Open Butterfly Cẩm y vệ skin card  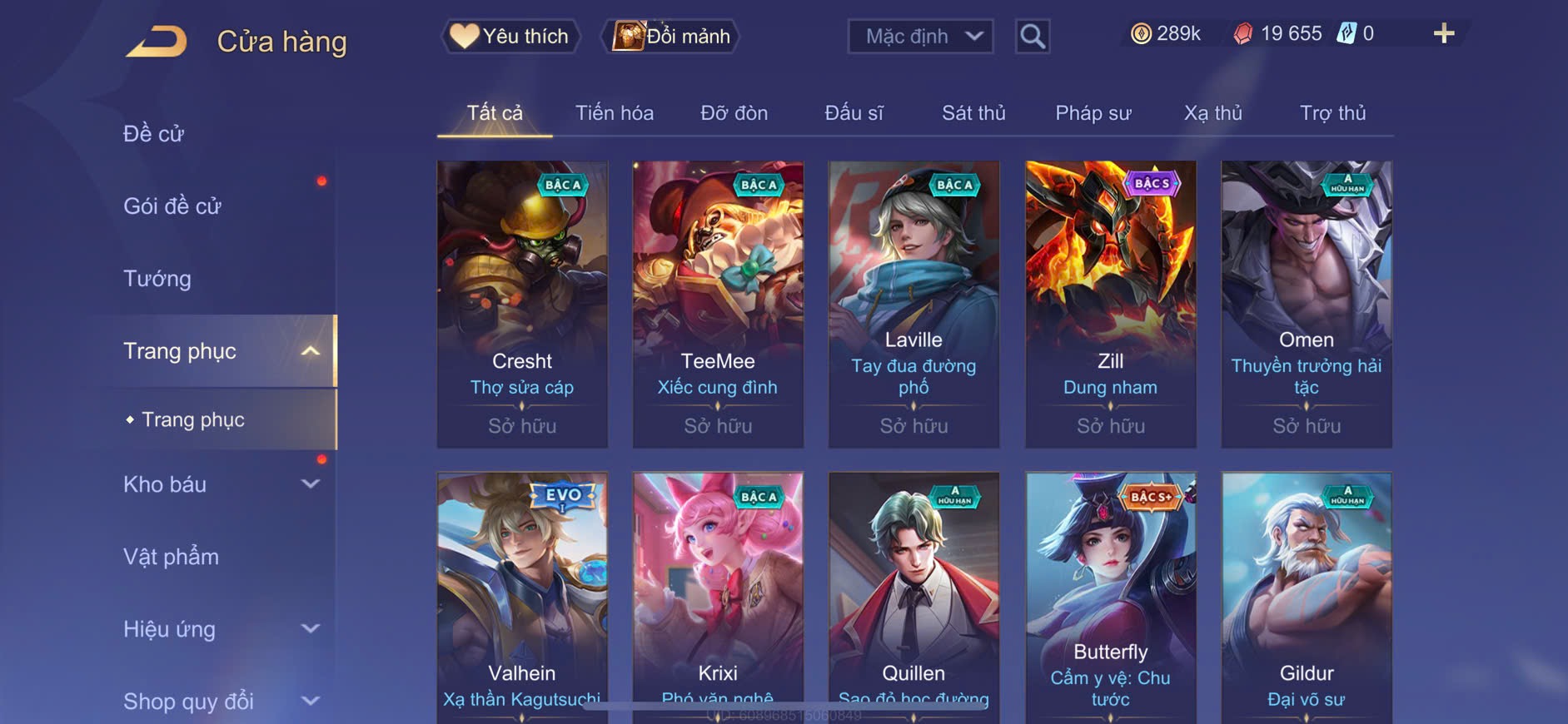tap(1110, 598)
